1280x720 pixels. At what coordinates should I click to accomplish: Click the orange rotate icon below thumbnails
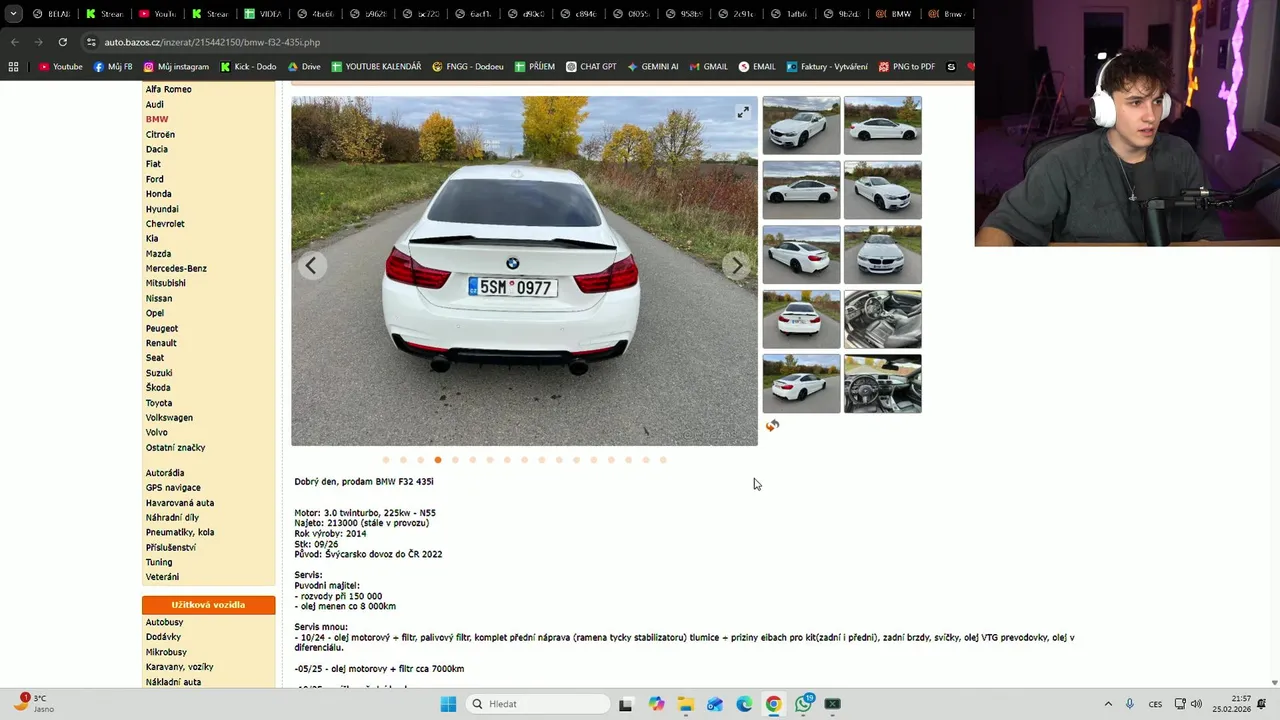pos(772,426)
